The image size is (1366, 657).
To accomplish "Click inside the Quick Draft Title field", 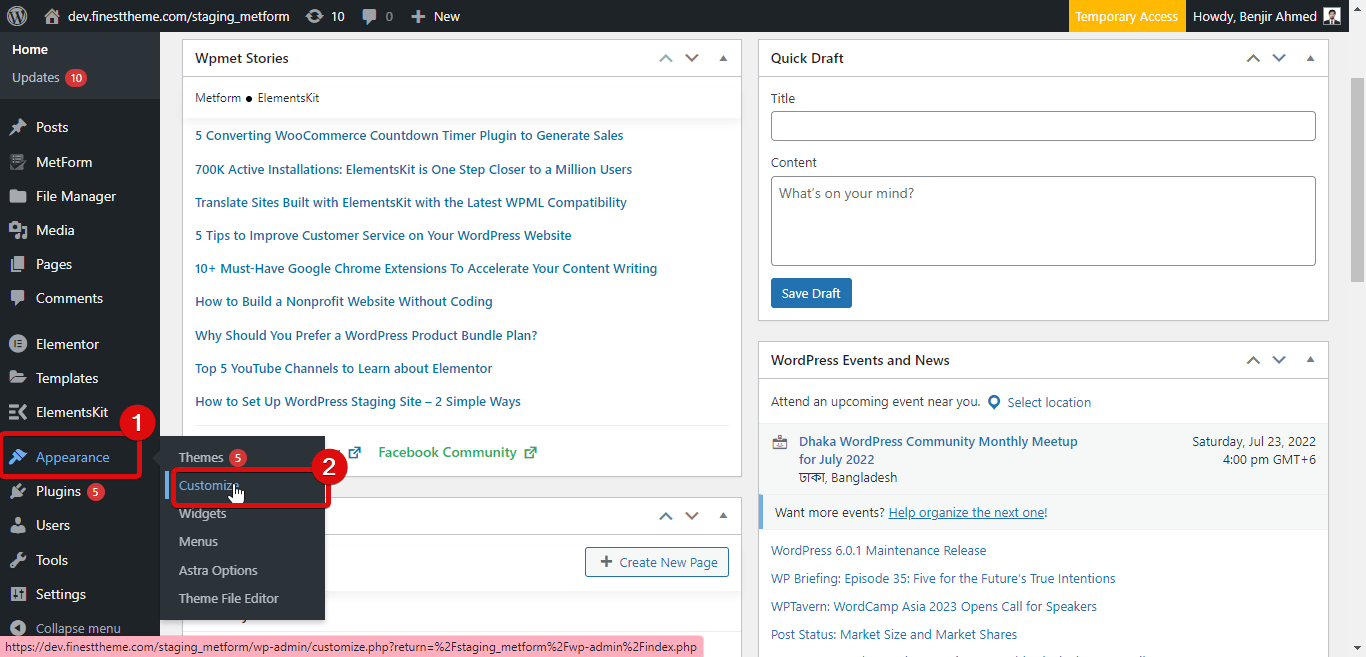I will tap(1043, 125).
